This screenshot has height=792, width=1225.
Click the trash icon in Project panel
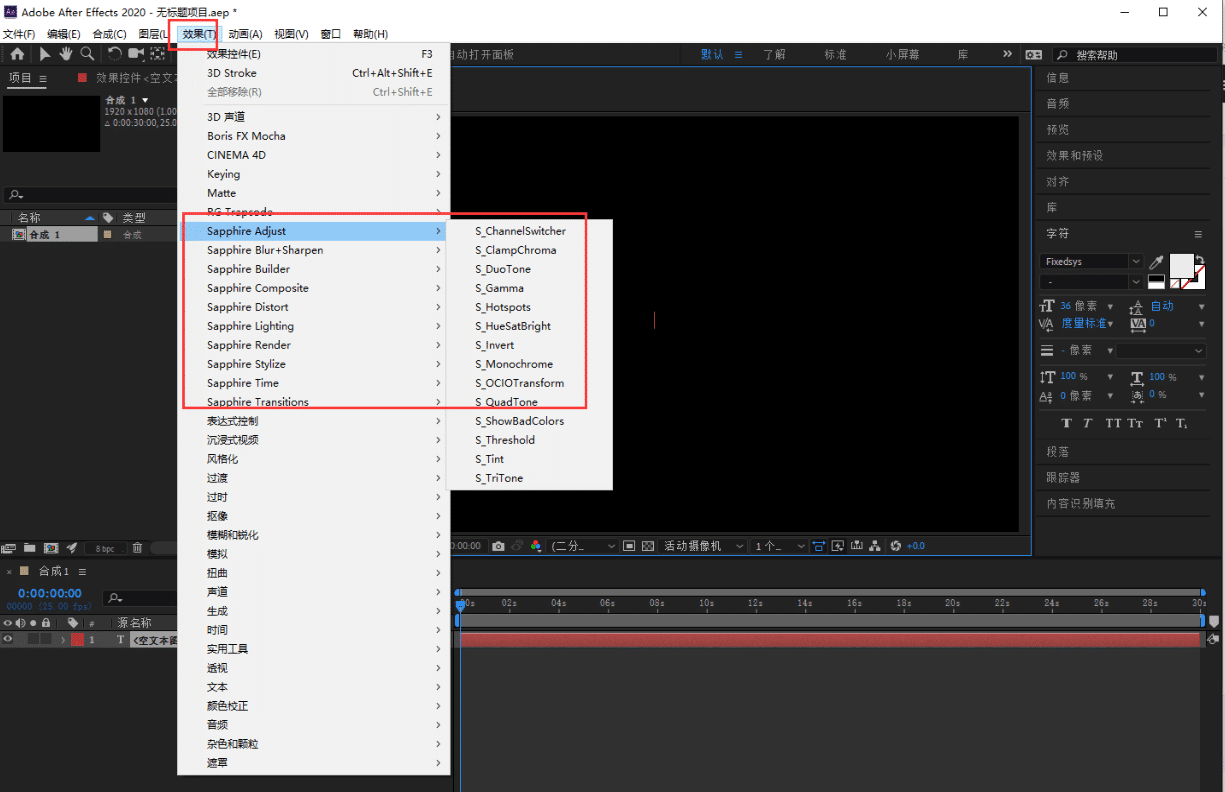point(137,548)
